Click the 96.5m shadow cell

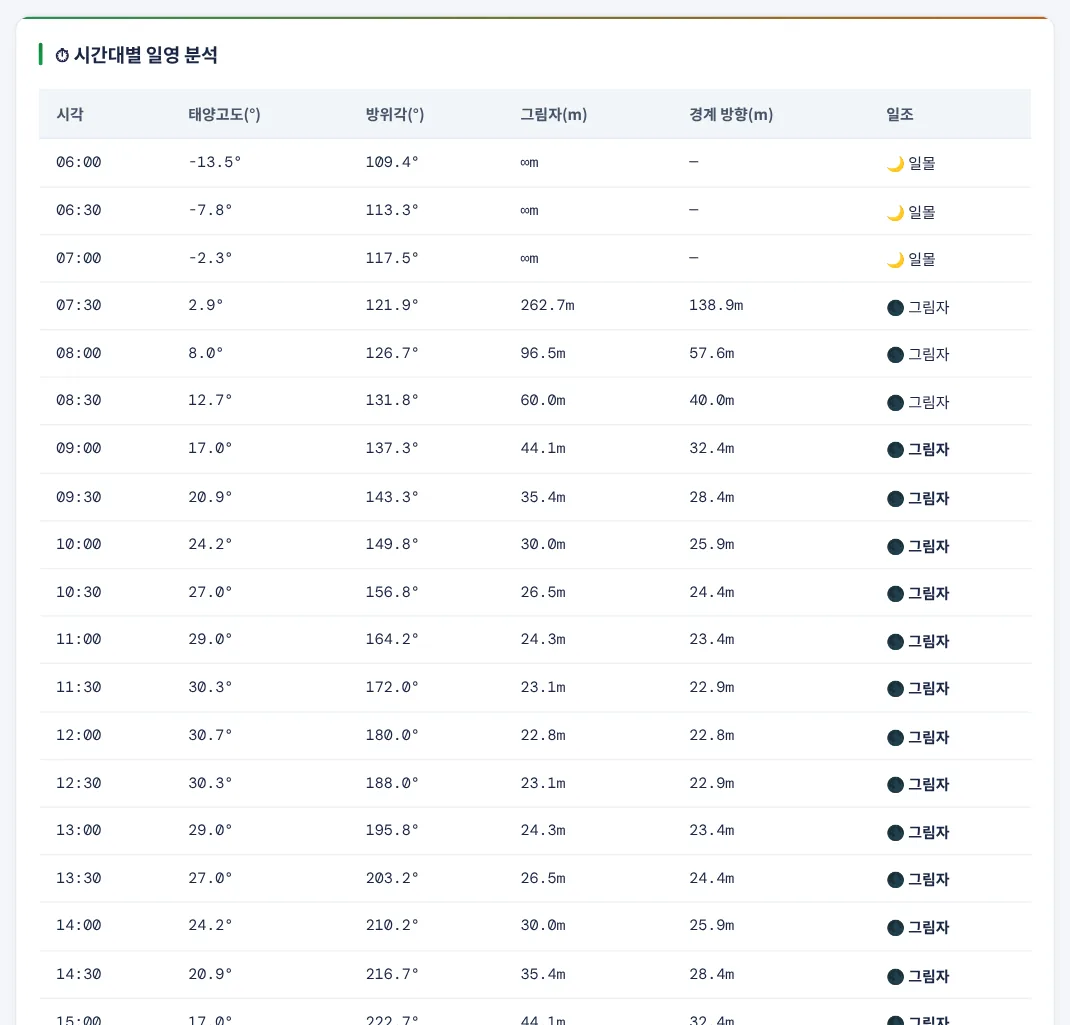[x=543, y=353]
